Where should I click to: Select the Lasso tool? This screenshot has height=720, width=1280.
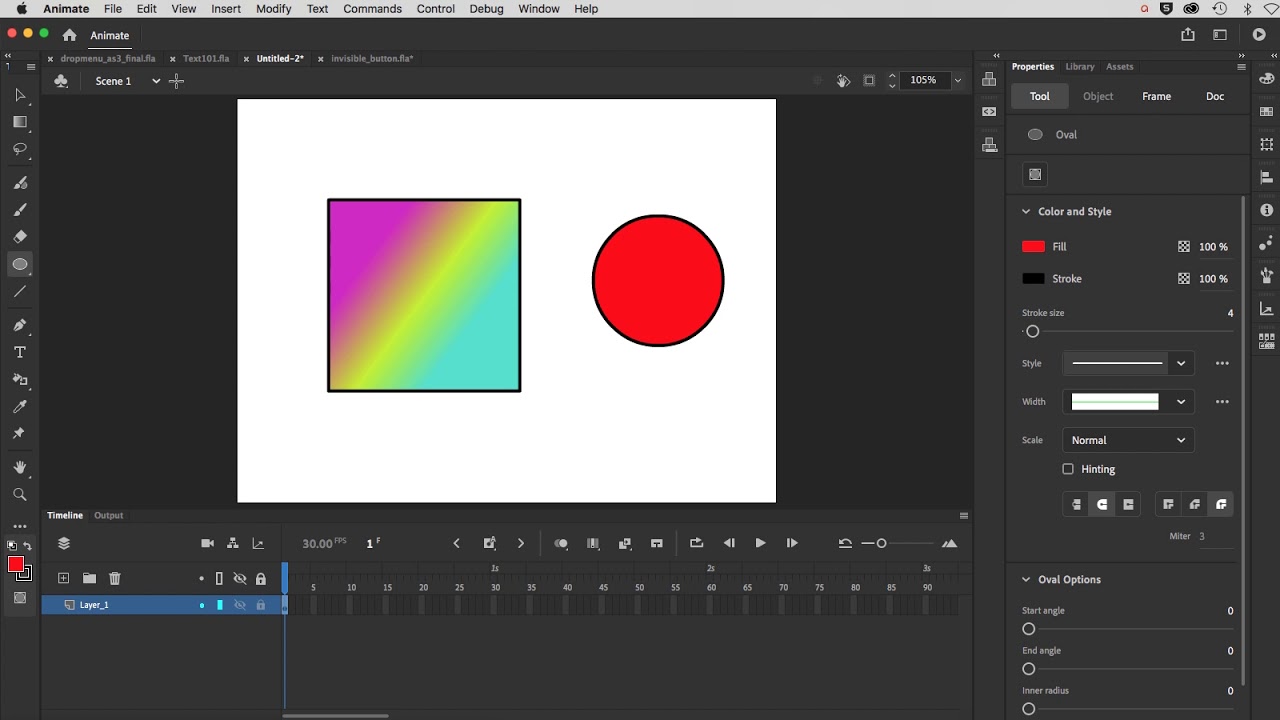pyautogui.click(x=20, y=149)
